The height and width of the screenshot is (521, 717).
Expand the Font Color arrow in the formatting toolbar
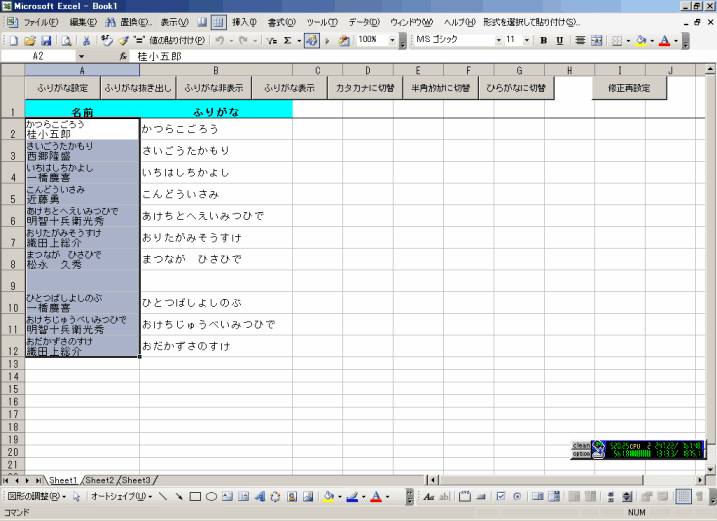pos(676,41)
